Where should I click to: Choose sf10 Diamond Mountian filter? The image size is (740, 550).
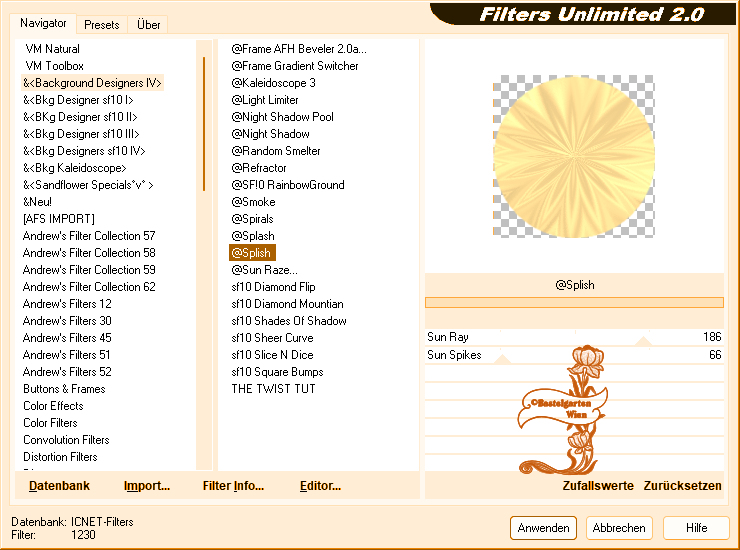point(287,304)
